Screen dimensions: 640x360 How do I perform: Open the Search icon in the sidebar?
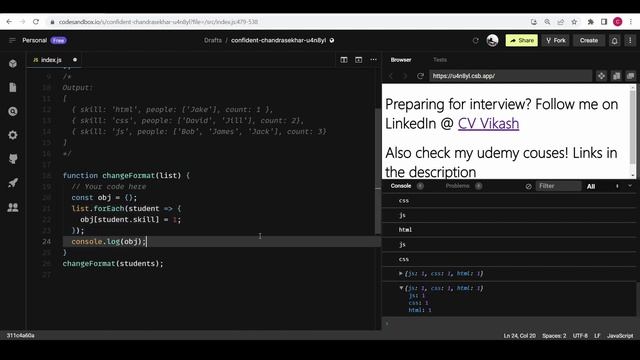click(13, 111)
